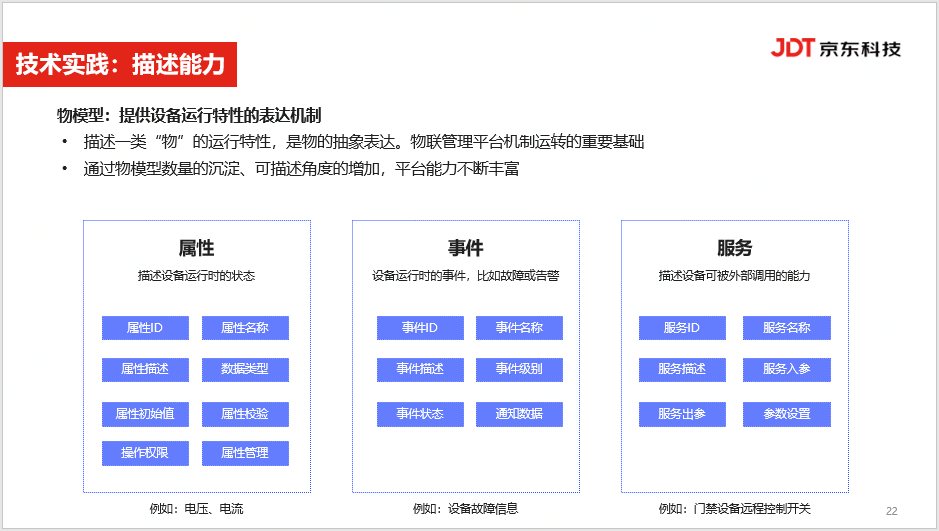Viewport: 939px width, 531px height.
Task: Select the 服务描述 box
Action: coord(682,369)
